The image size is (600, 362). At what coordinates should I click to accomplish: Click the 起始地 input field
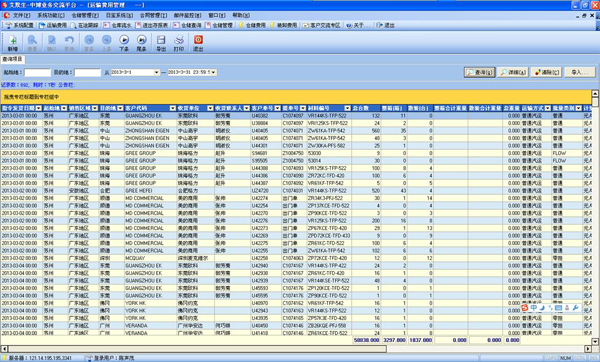pos(37,72)
